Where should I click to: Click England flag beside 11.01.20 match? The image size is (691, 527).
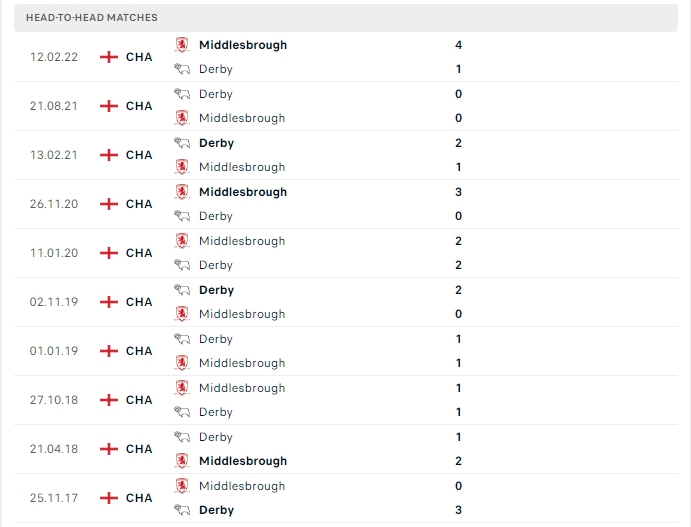click(109, 253)
